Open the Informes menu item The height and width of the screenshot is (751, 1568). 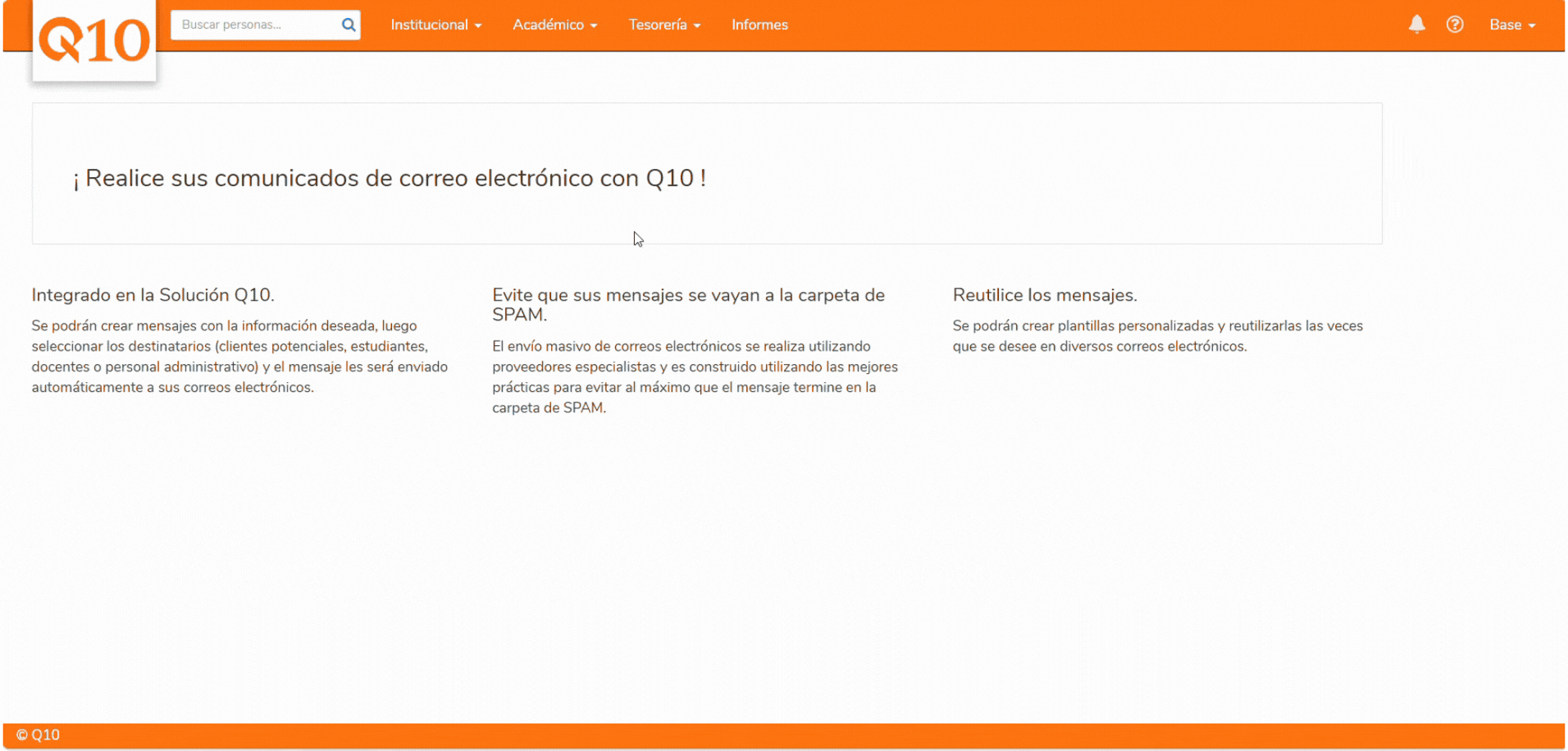(759, 25)
